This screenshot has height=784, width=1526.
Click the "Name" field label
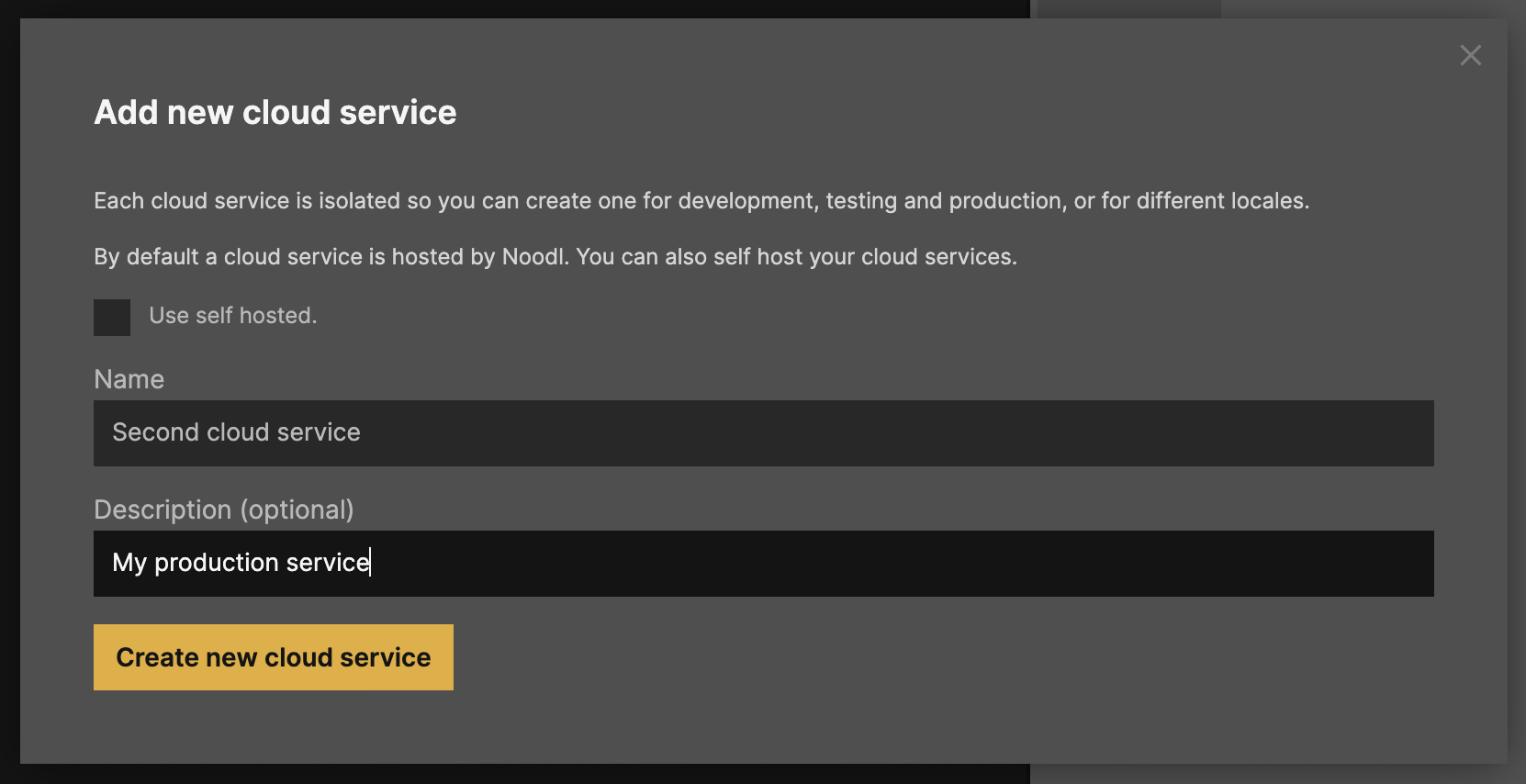point(129,379)
